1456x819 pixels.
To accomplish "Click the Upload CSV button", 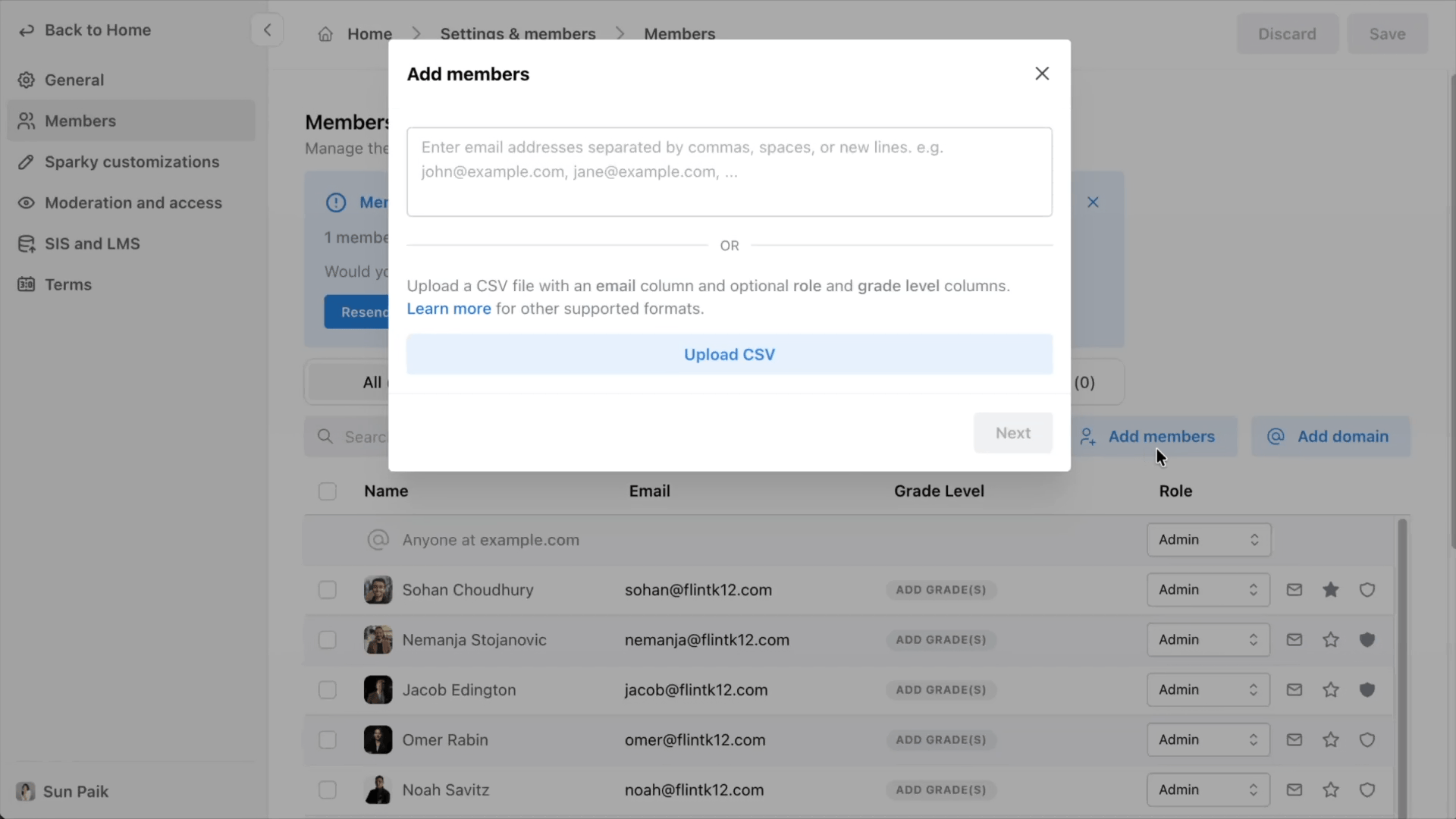I will [x=729, y=354].
